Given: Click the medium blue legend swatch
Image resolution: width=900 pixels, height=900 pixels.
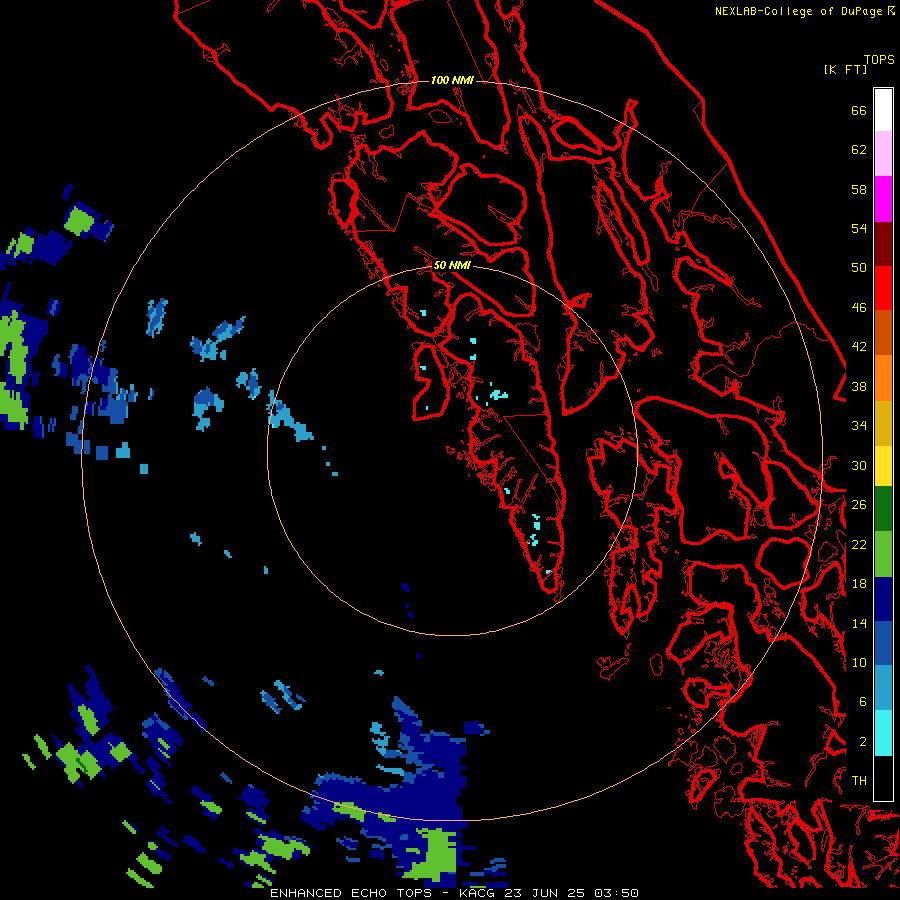Looking at the screenshot, I should 883,643.
